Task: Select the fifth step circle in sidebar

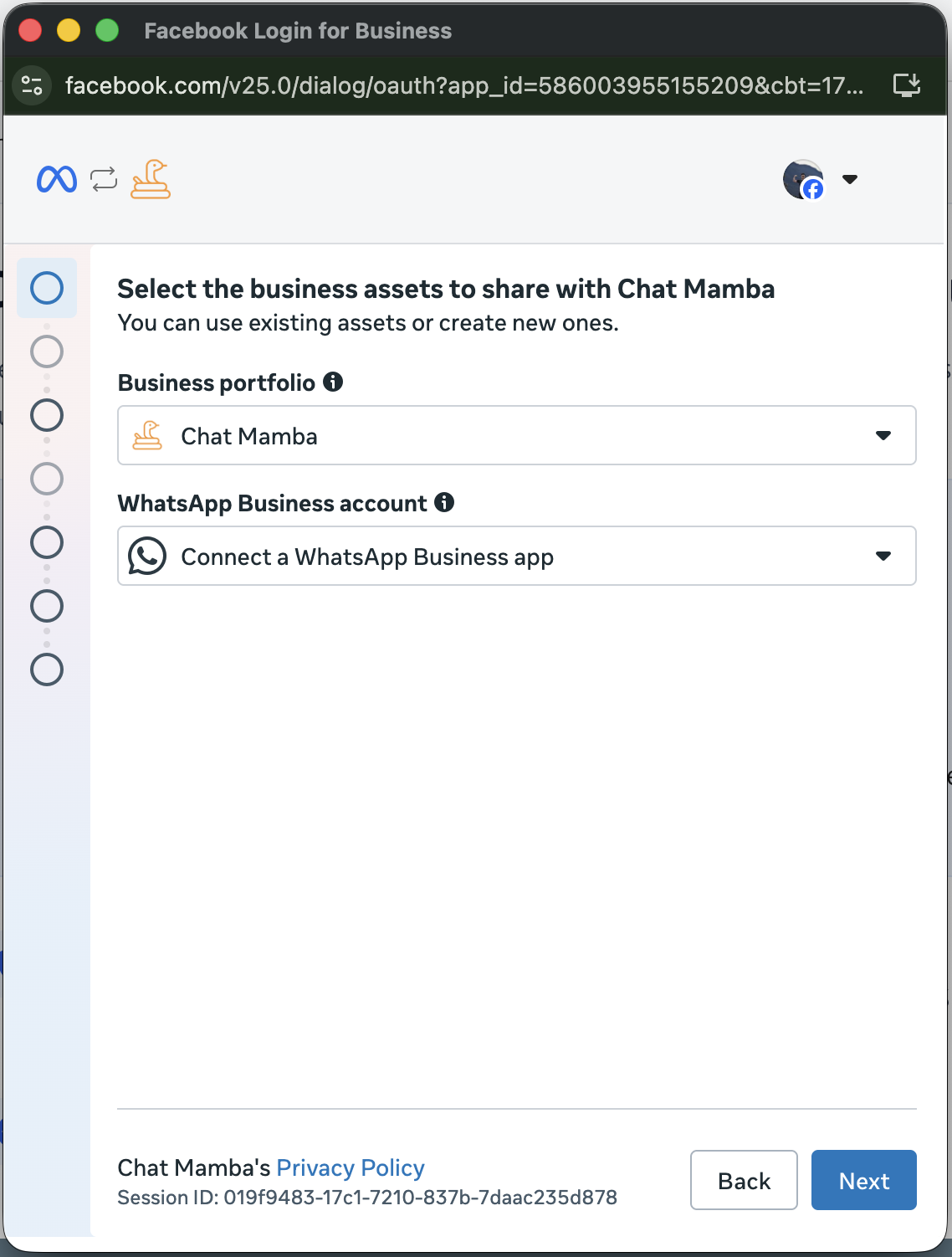Action: tap(47, 542)
